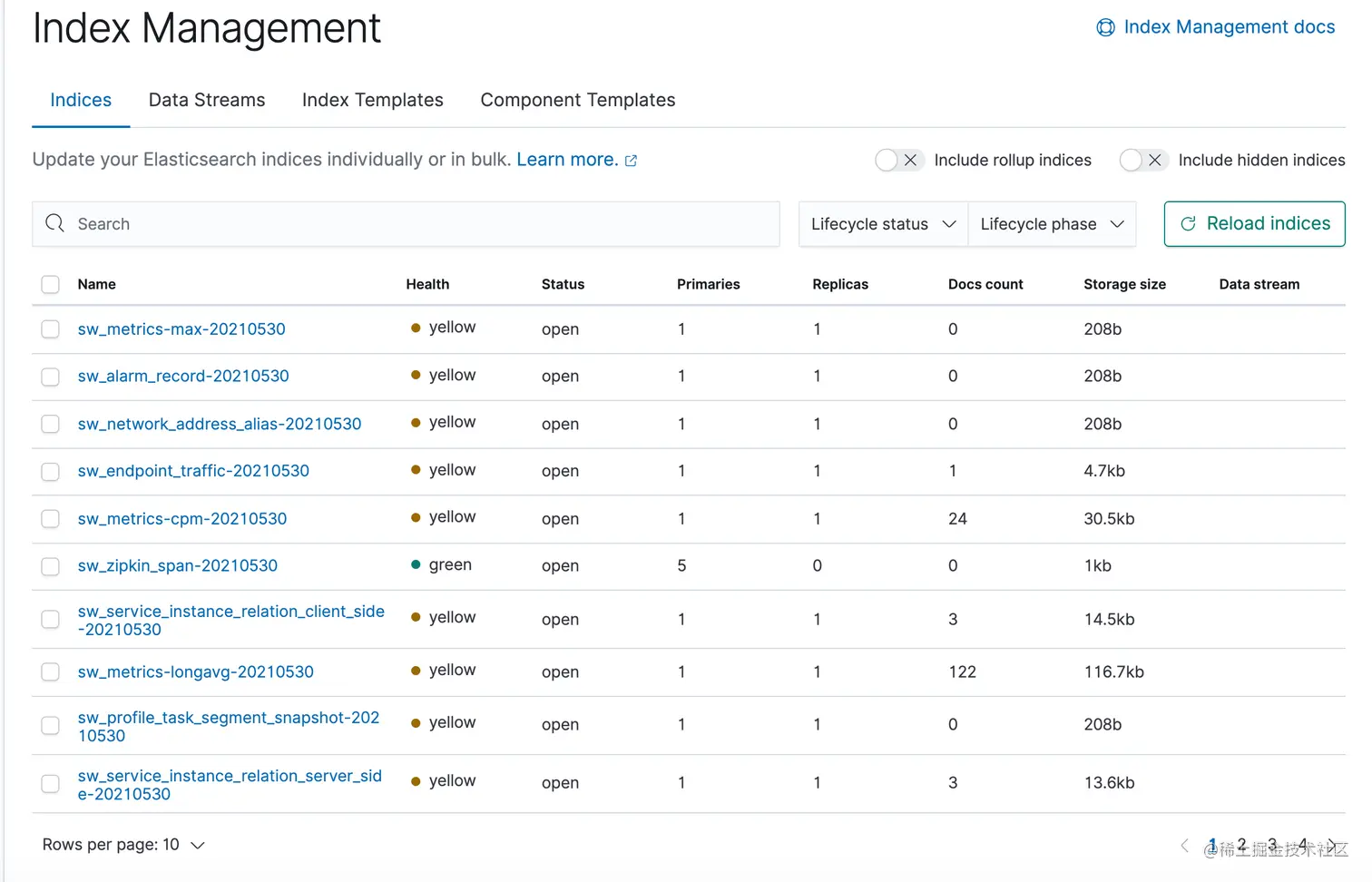1372x882 pixels.
Task: Click the refresh icon on Reload indices
Action: [1188, 224]
